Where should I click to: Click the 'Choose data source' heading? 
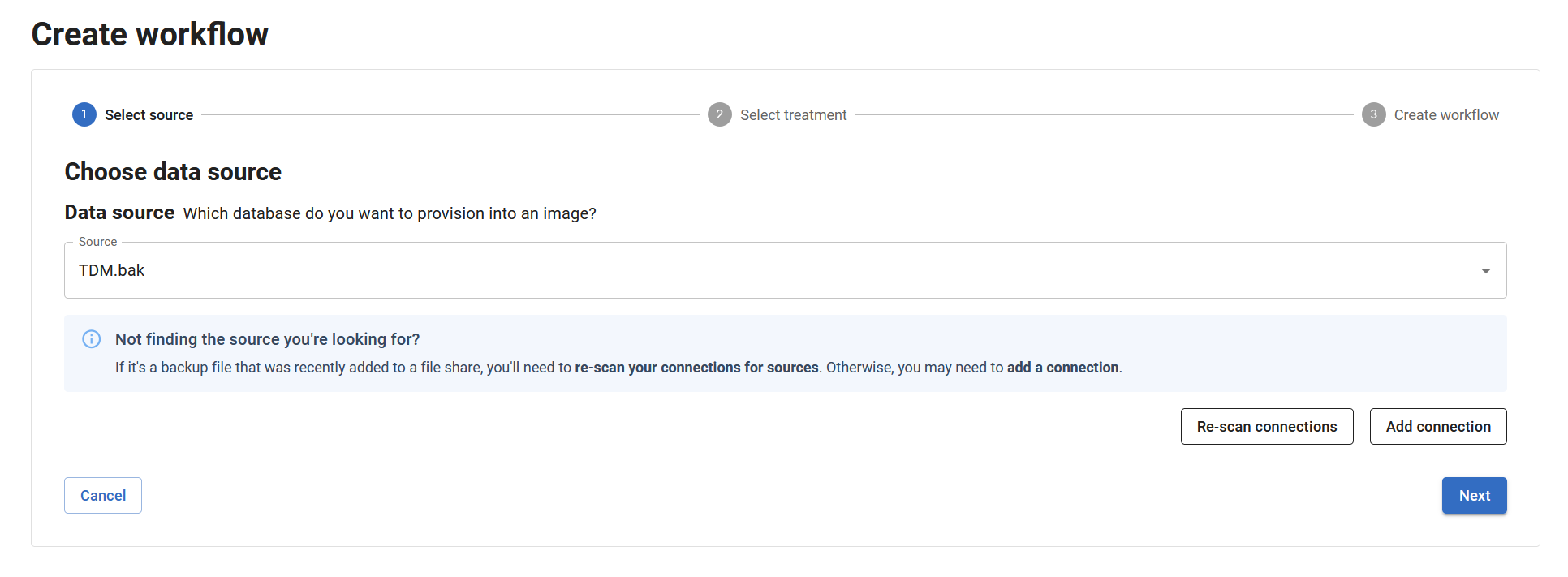tap(173, 172)
